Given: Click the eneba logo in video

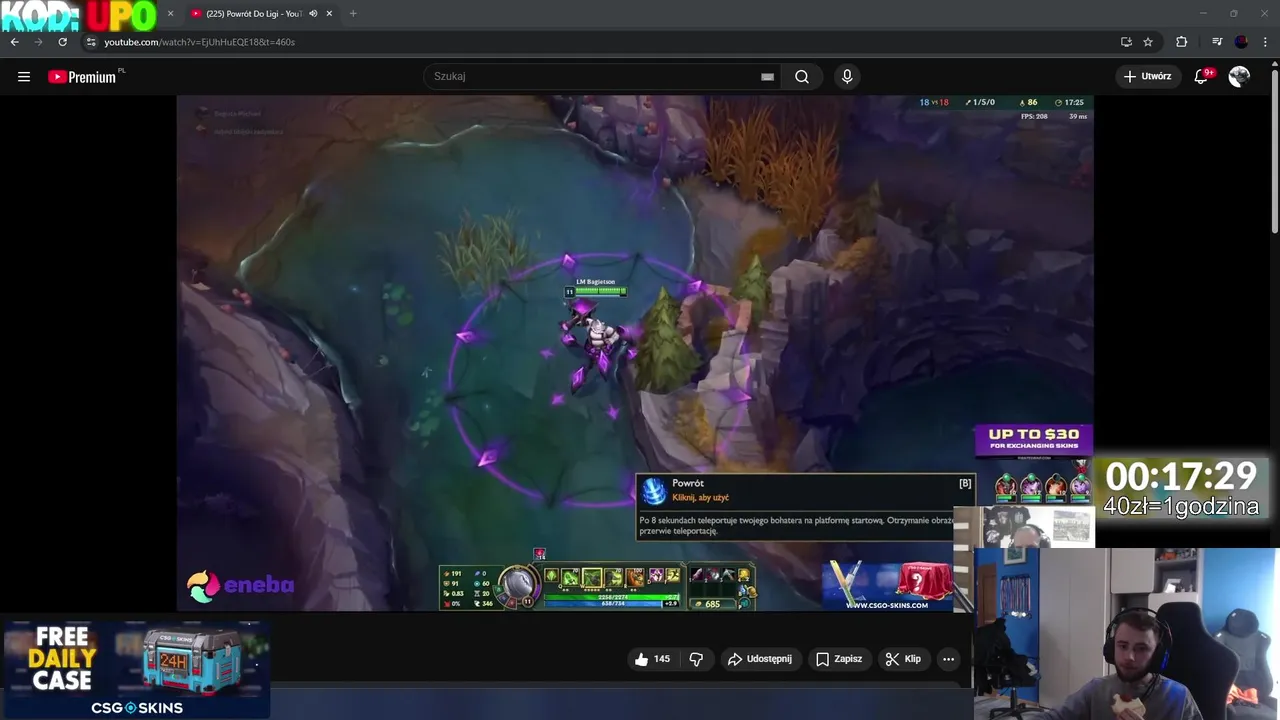Looking at the screenshot, I should coord(240,585).
